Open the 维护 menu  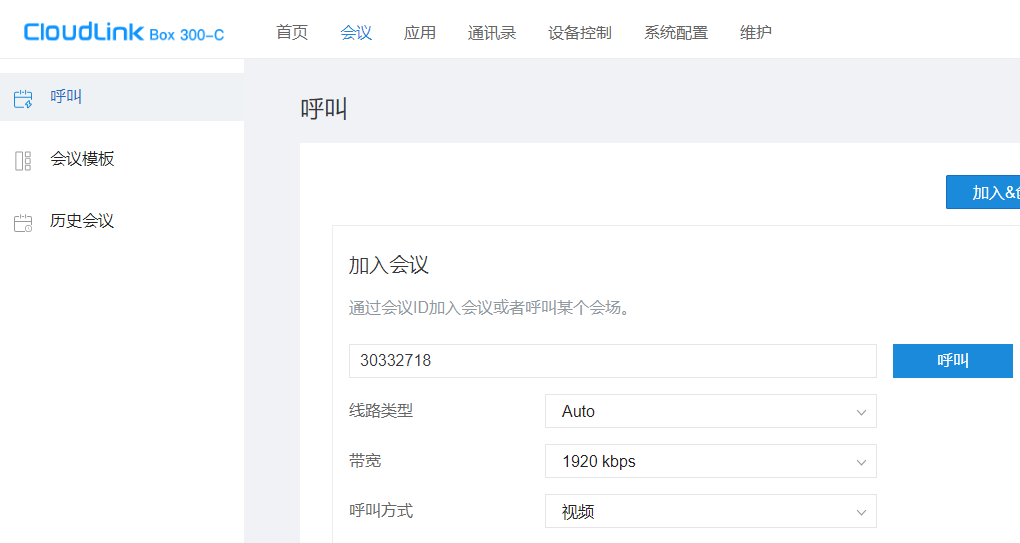756,33
